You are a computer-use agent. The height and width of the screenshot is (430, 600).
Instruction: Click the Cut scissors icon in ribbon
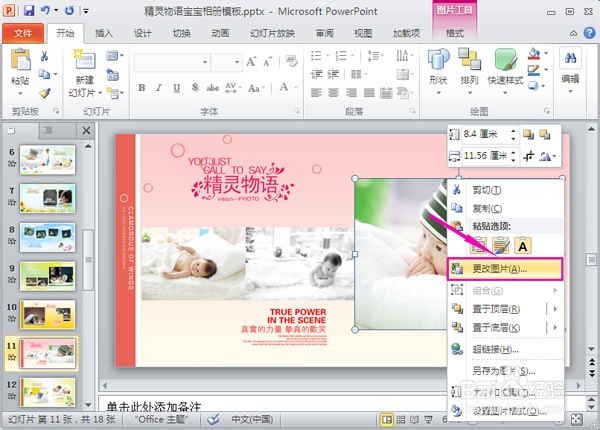click(44, 56)
